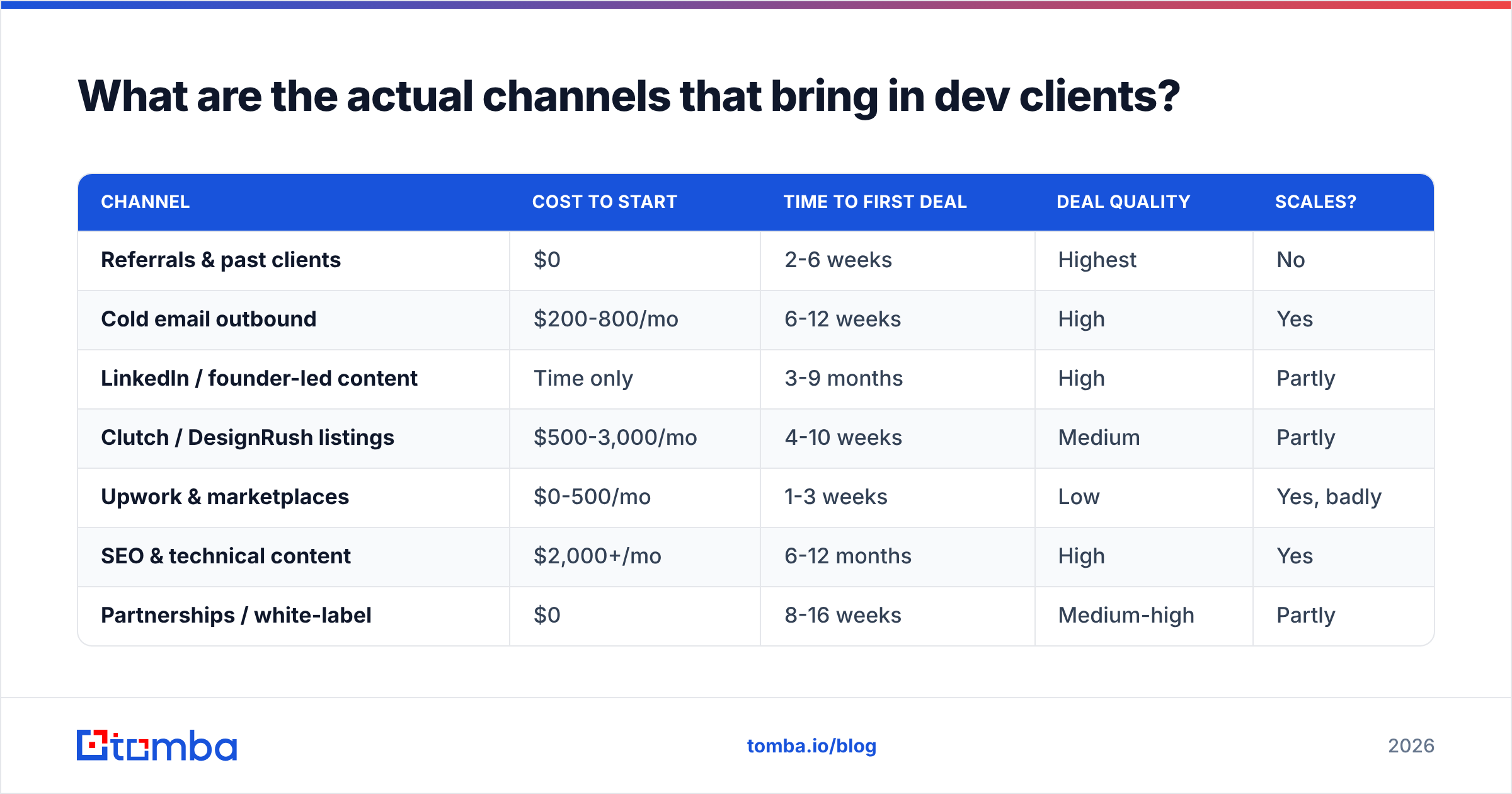1512x794 pixels.
Task: Click the TIME TO FIRST DEAL header
Action: 875,202
